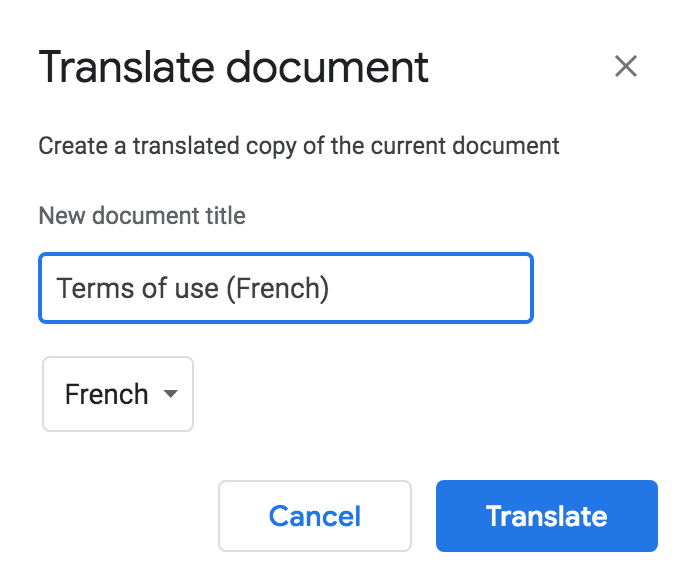Place cursor in the title text box
Viewport: 694px width, 574px height.
pos(285,288)
